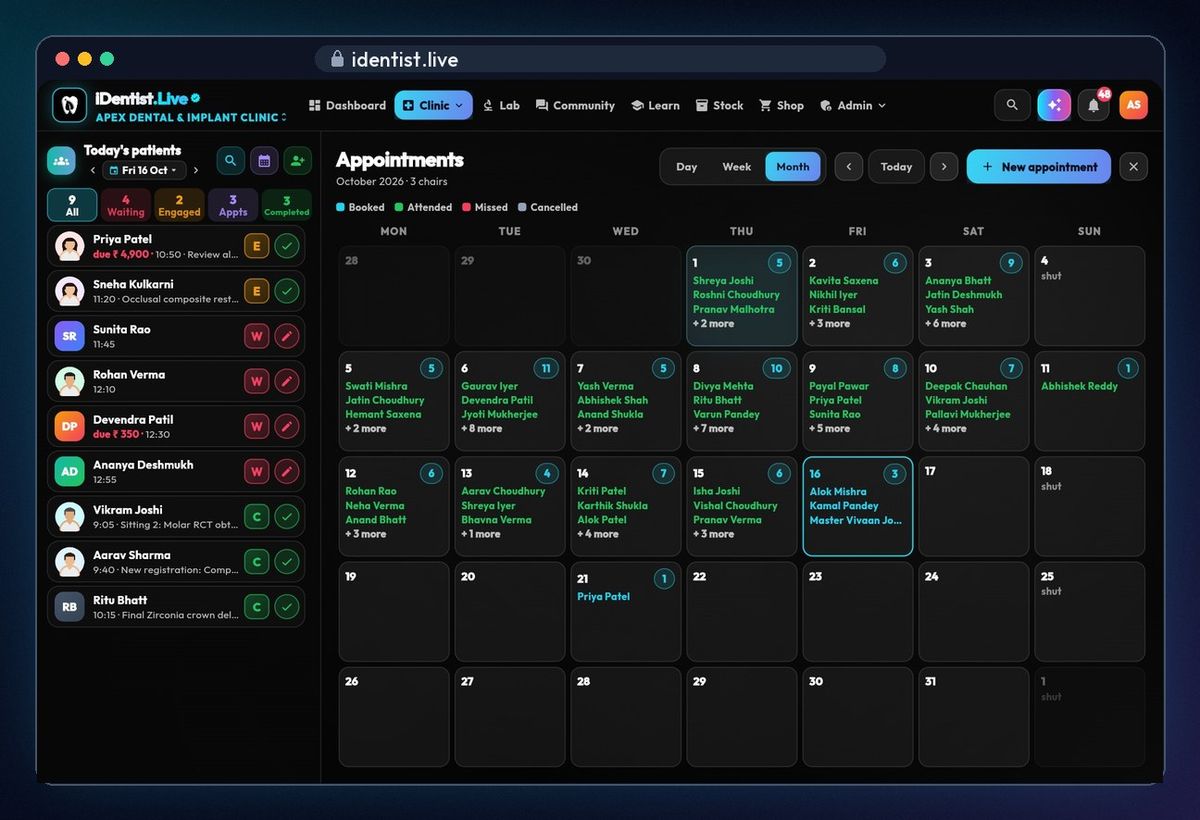Filter patients by Waiting
The image size is (1200, 820).
[126, 205]
